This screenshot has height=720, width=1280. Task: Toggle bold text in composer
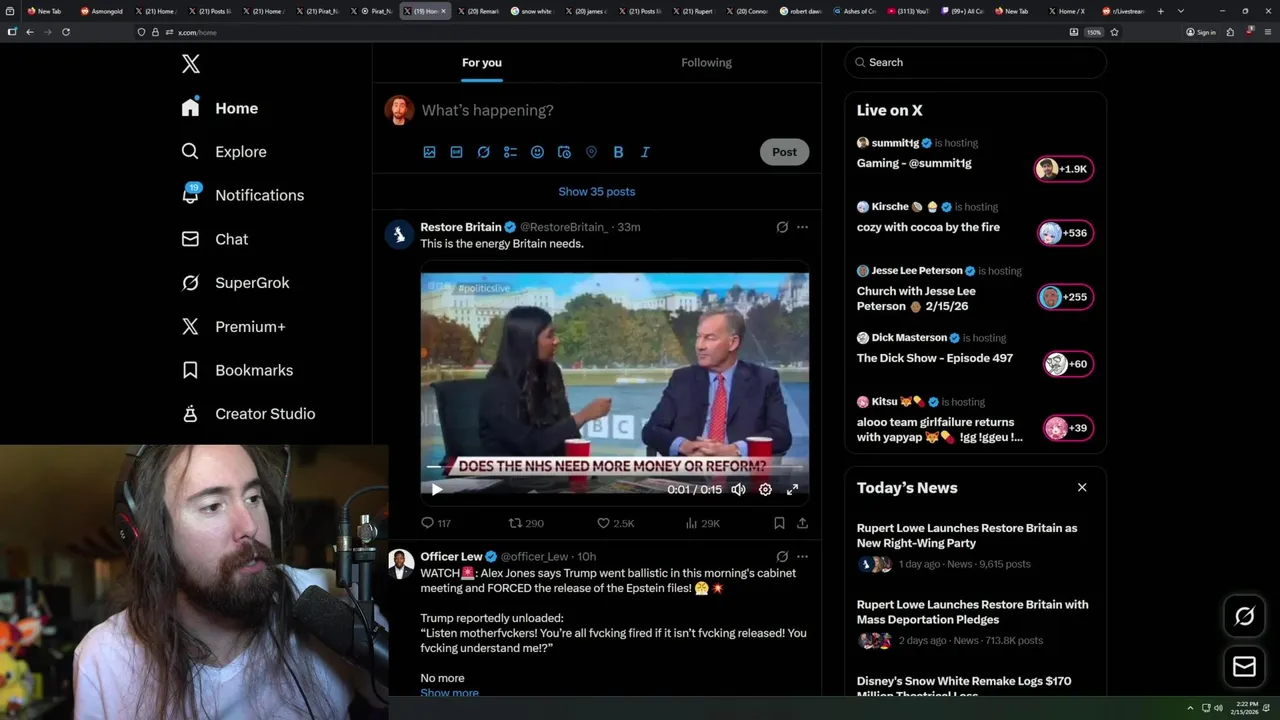(618, 152)
